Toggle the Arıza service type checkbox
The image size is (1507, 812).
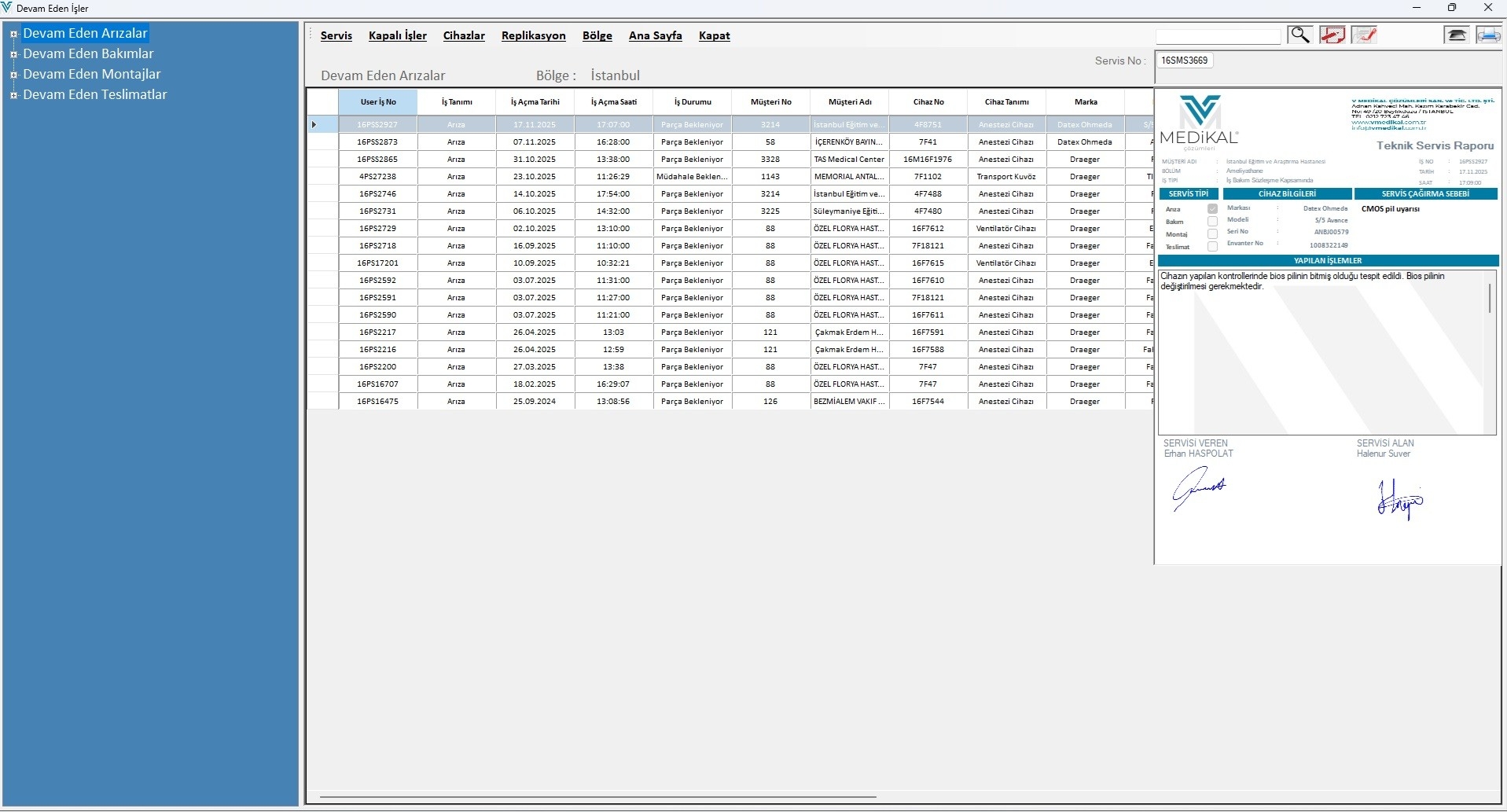[1212, 209]
